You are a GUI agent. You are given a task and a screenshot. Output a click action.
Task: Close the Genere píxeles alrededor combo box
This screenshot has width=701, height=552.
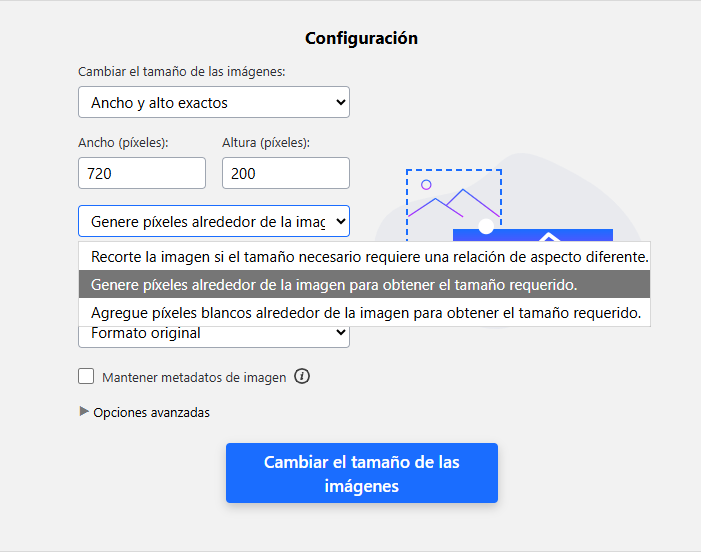pyautogui.click(x=214, y=221)
